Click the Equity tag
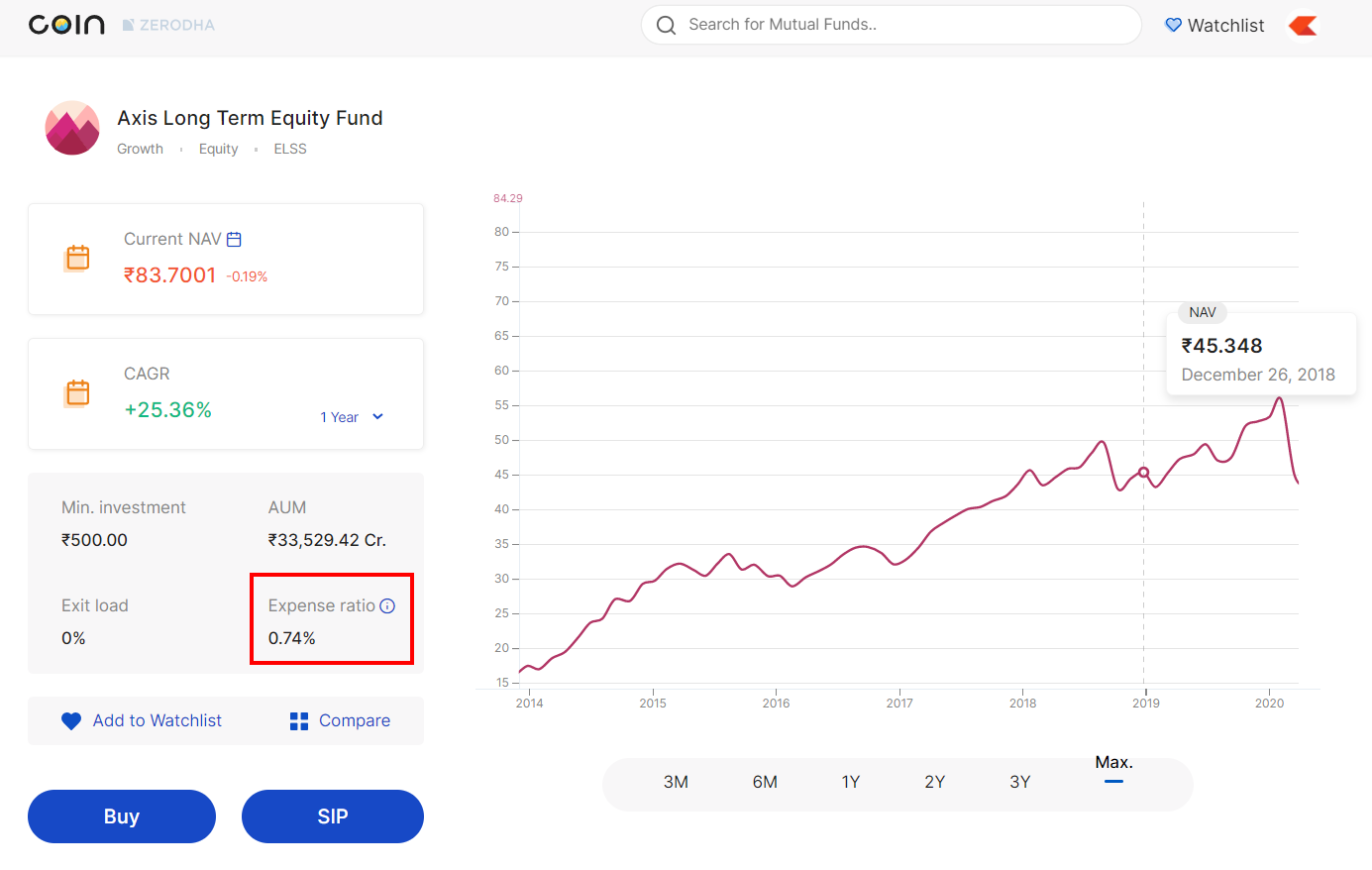Image resolution: width=1372 pixels, height=870 pixels. pyautogui.click(x=218, y=149)
